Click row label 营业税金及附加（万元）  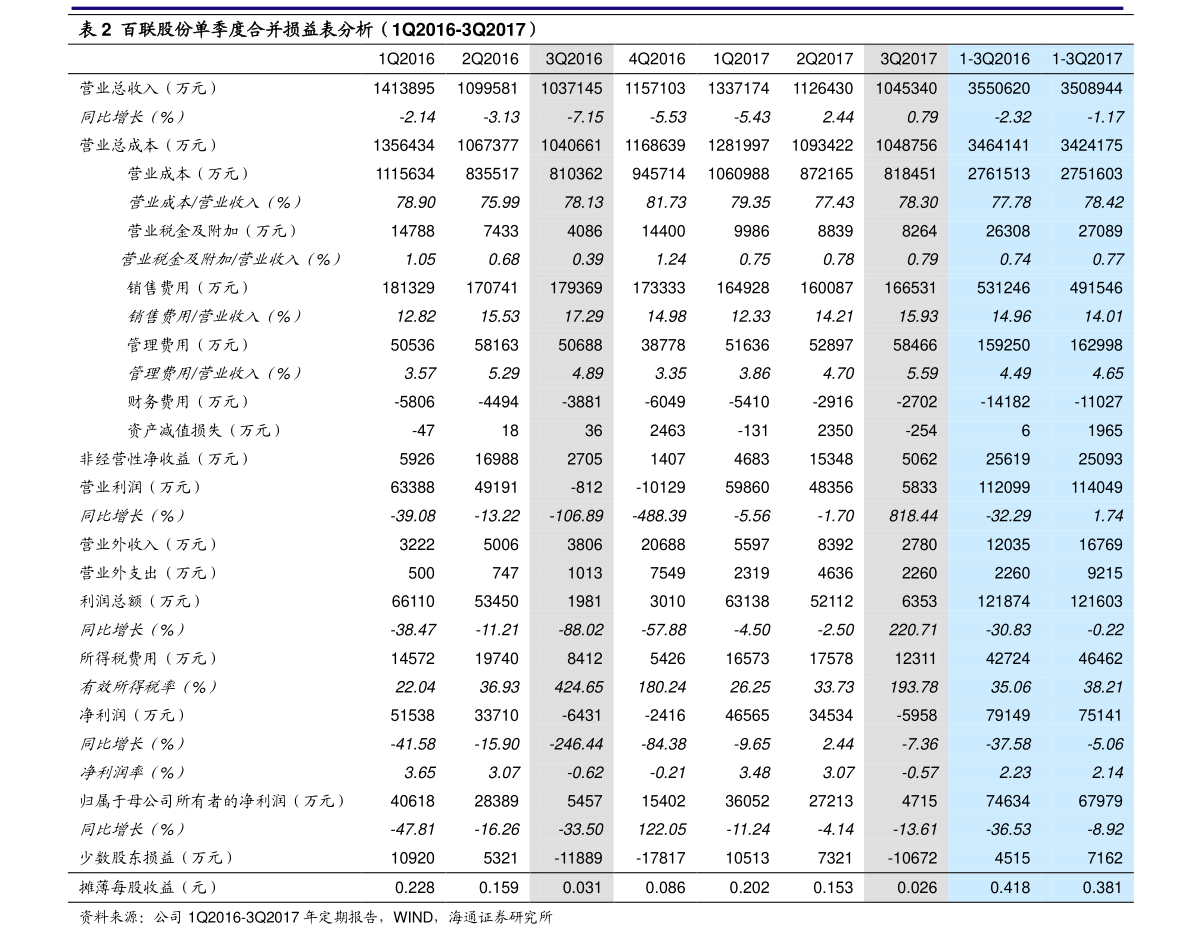tap(212, 231)
